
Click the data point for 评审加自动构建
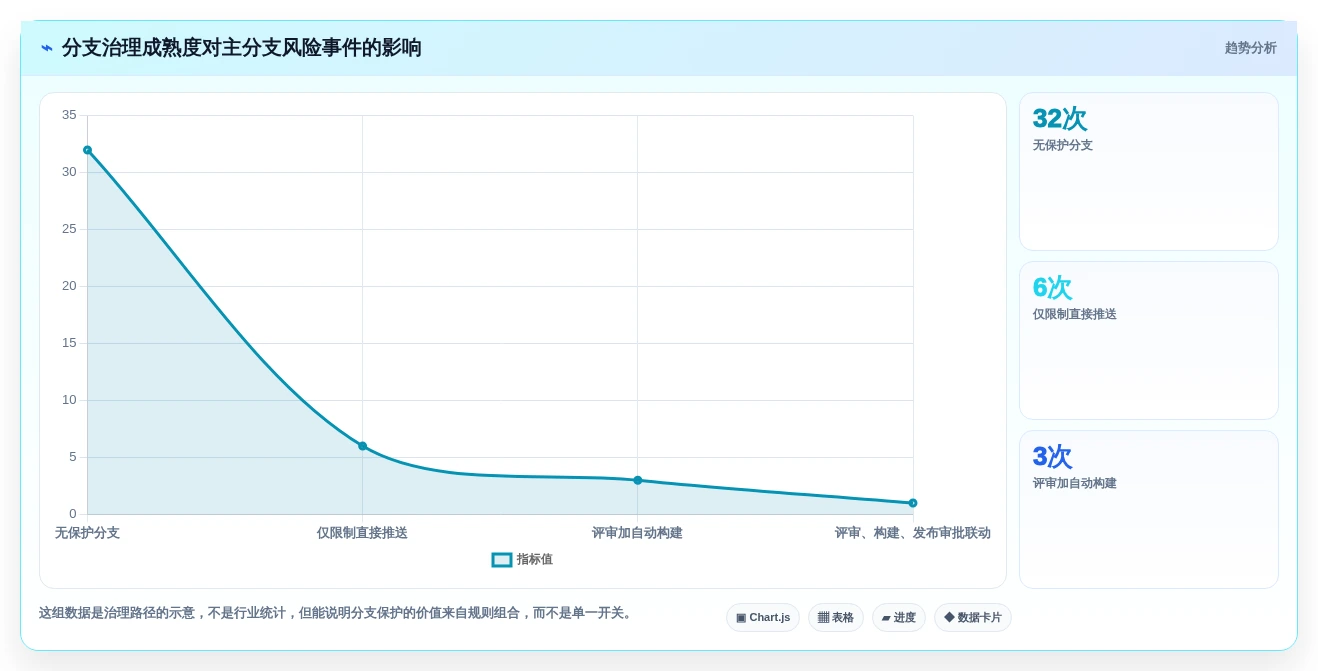pyautogui.click(x=638, y=480)
